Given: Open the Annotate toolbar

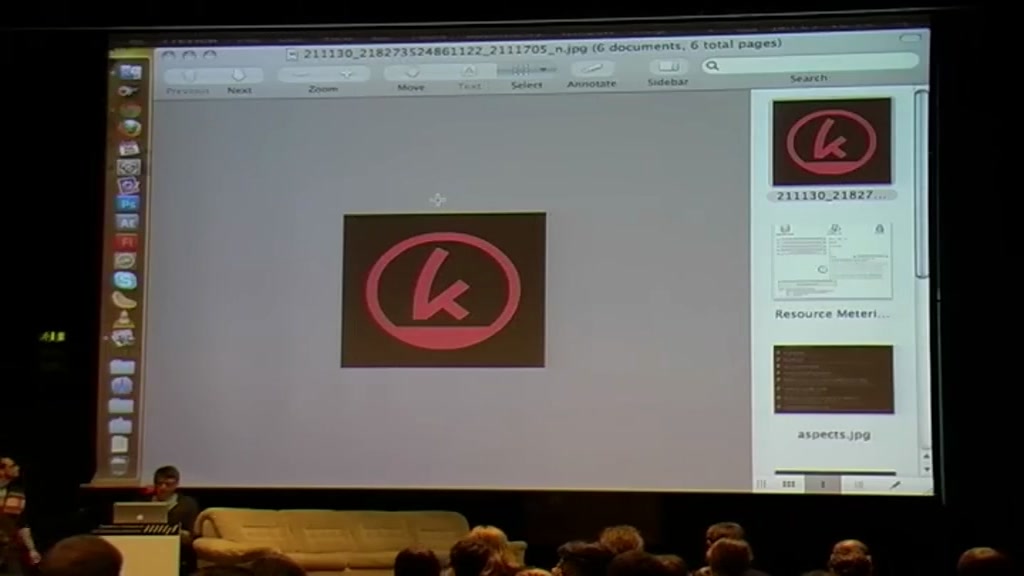Looking at the screenshot, I should pos(592,68).
